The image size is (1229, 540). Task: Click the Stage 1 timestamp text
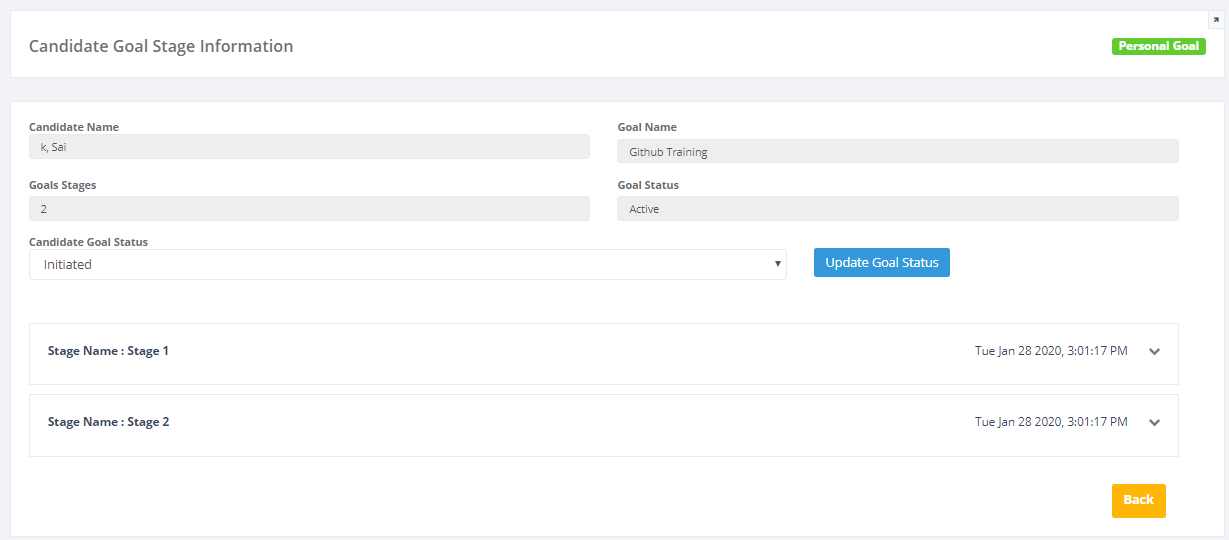tap(1050, 351)
